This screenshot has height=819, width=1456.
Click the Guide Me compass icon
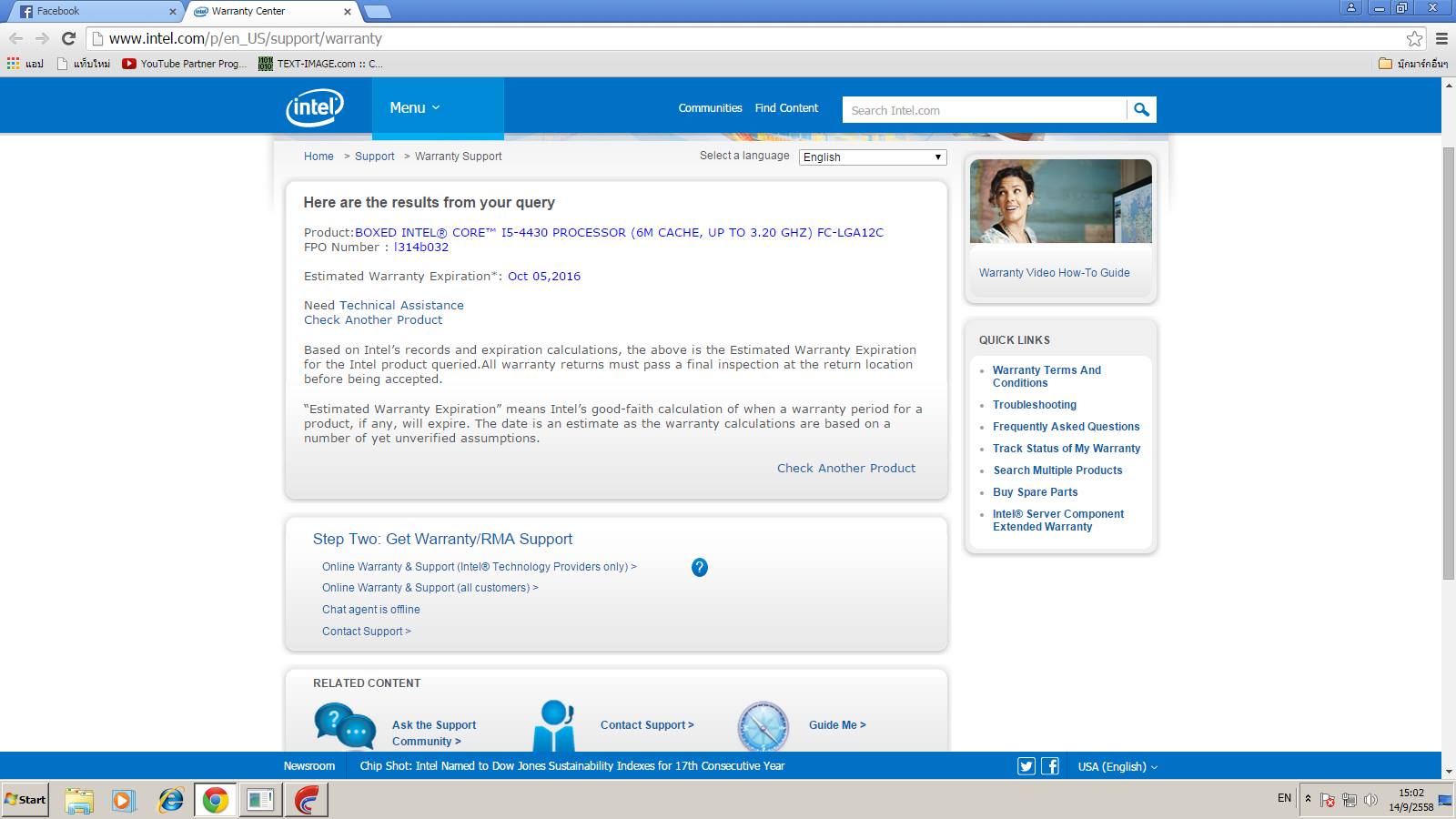tap(763, 726)
